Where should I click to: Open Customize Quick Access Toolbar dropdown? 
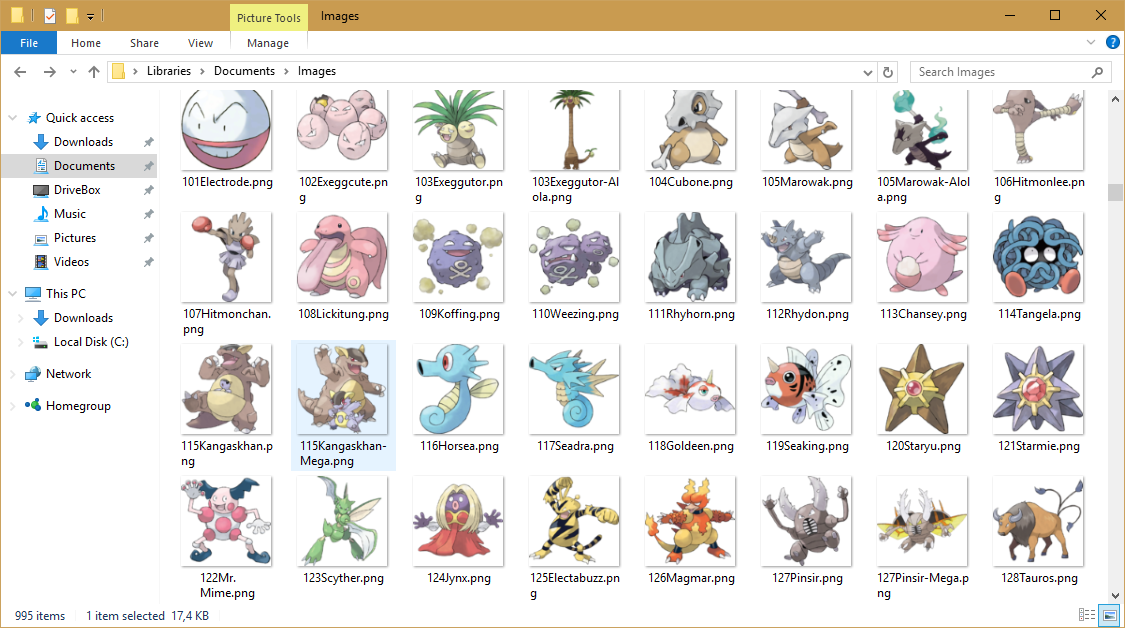tap(90, 16)
